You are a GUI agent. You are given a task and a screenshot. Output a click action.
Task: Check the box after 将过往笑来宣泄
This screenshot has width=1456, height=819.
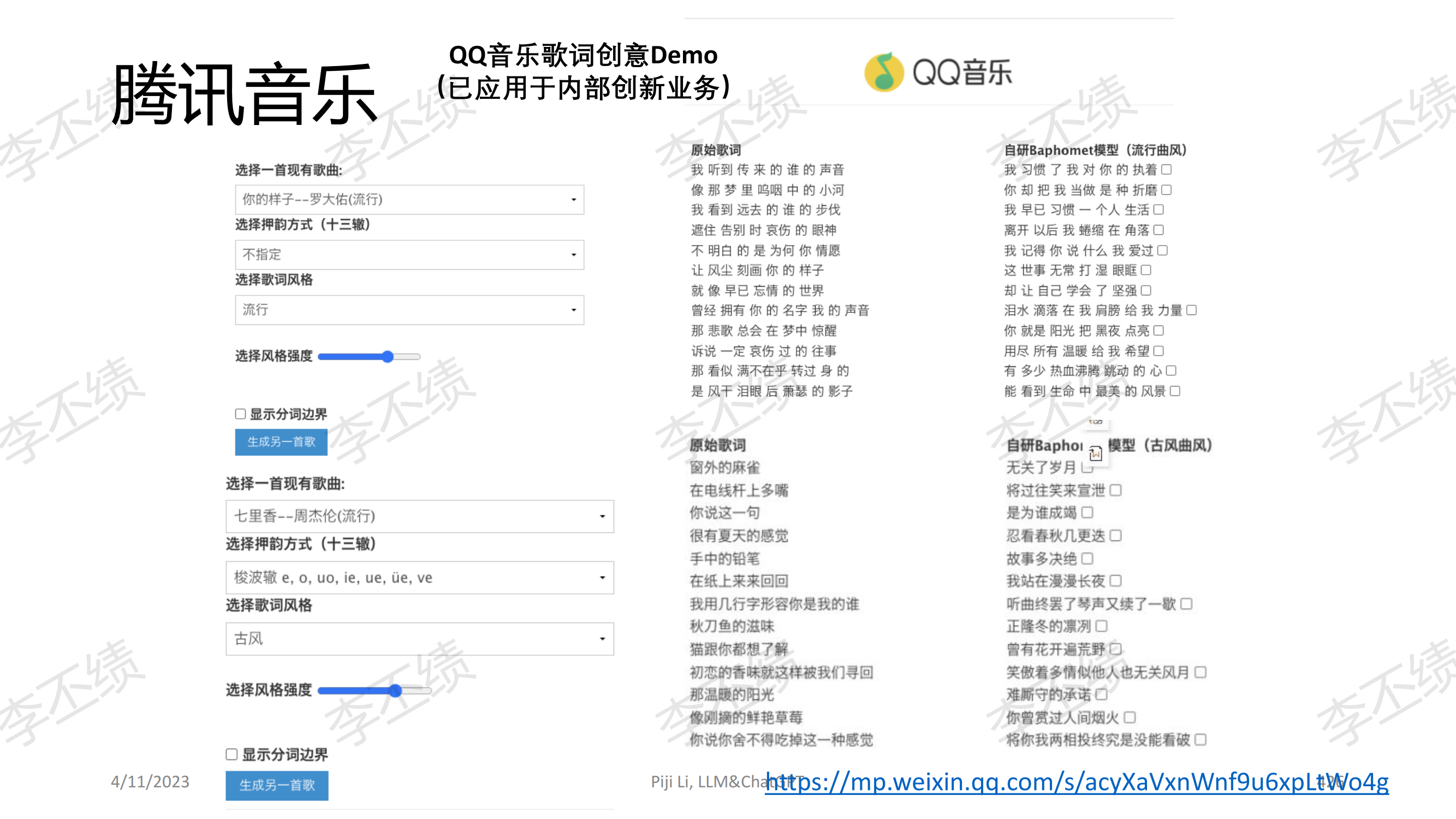[1115, 490]
